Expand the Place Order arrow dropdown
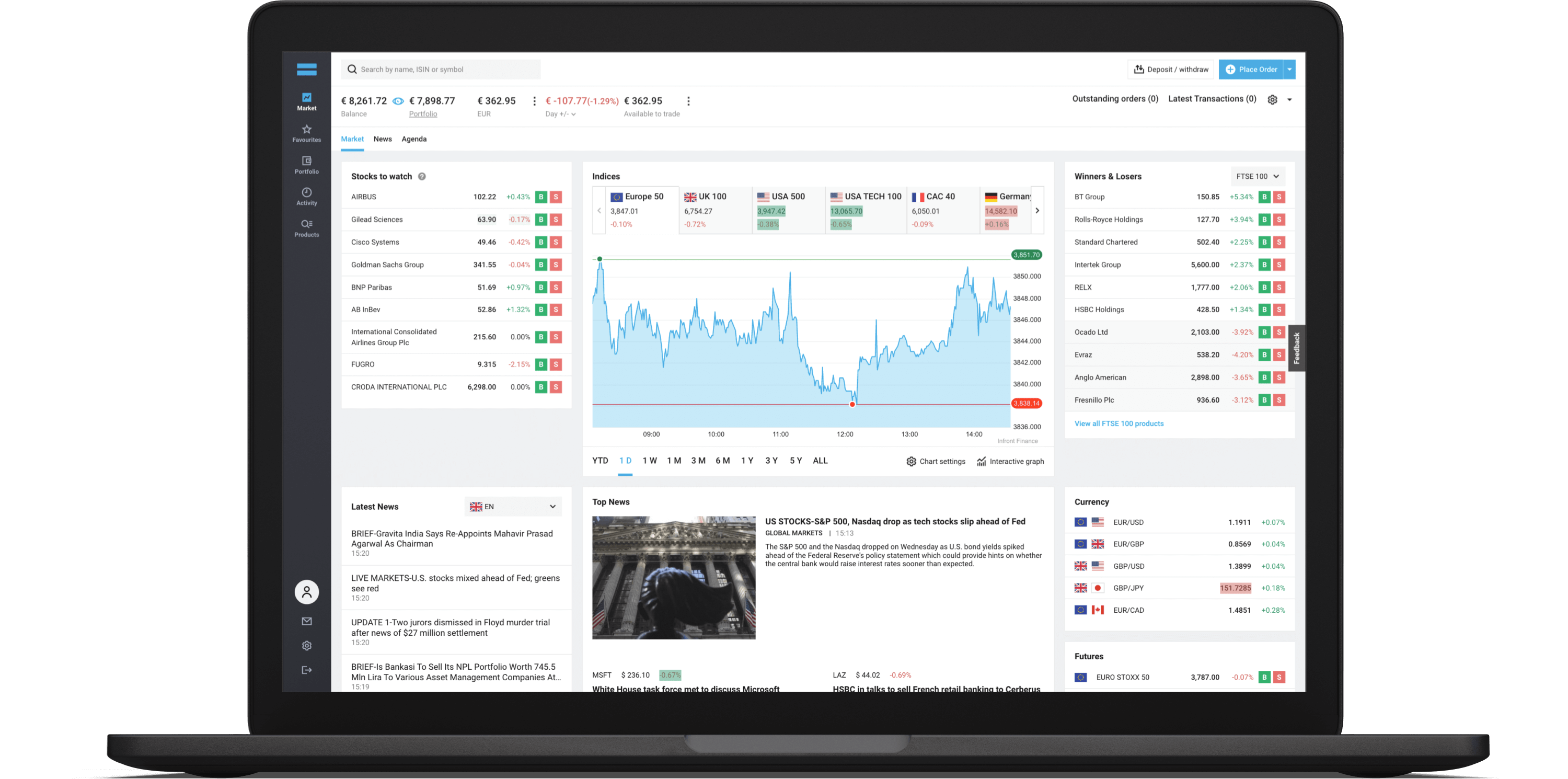The width and height of the screenshot is (1568, 779). 1289,70
